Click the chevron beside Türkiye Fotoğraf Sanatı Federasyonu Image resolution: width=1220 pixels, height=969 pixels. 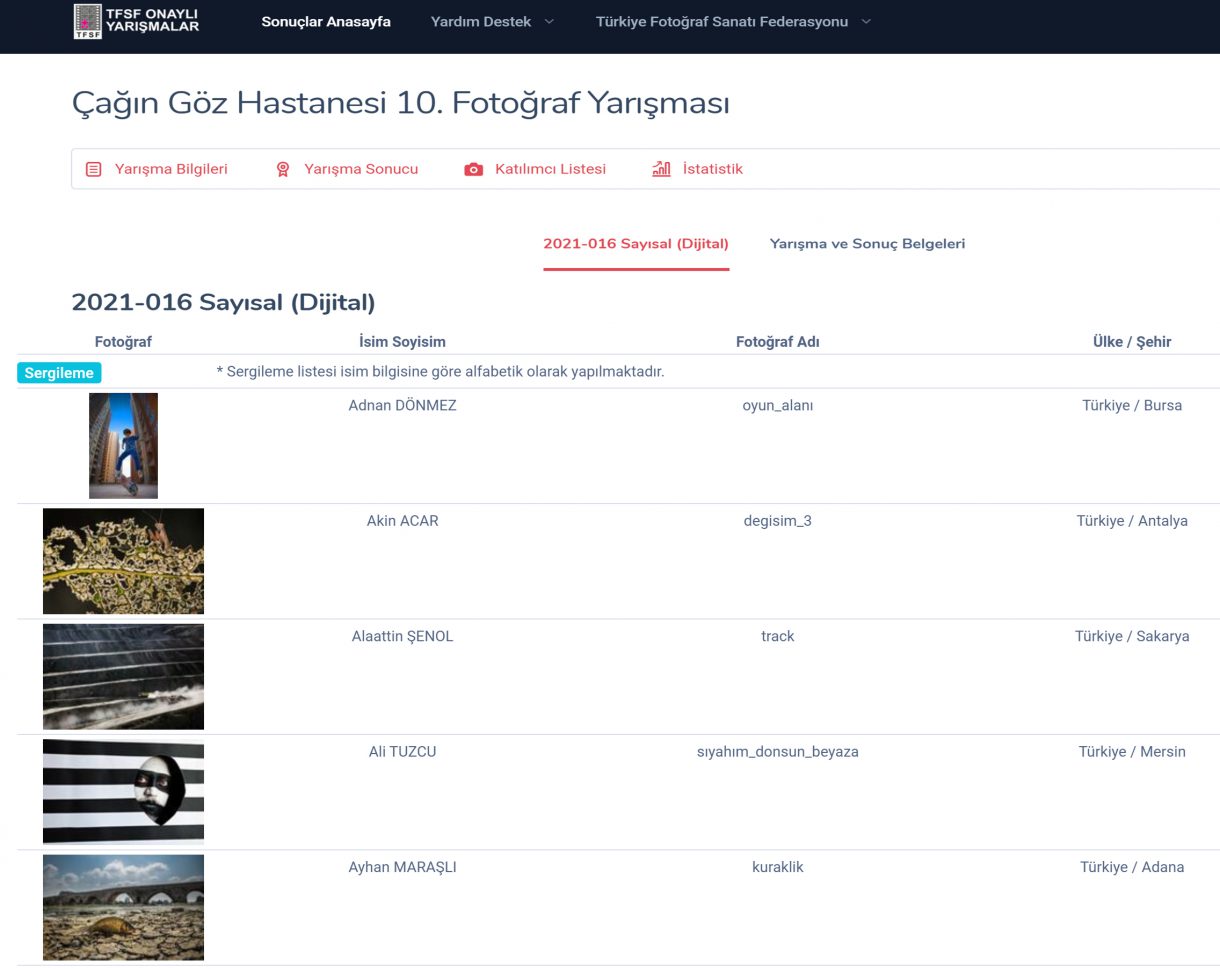[865, 22]
